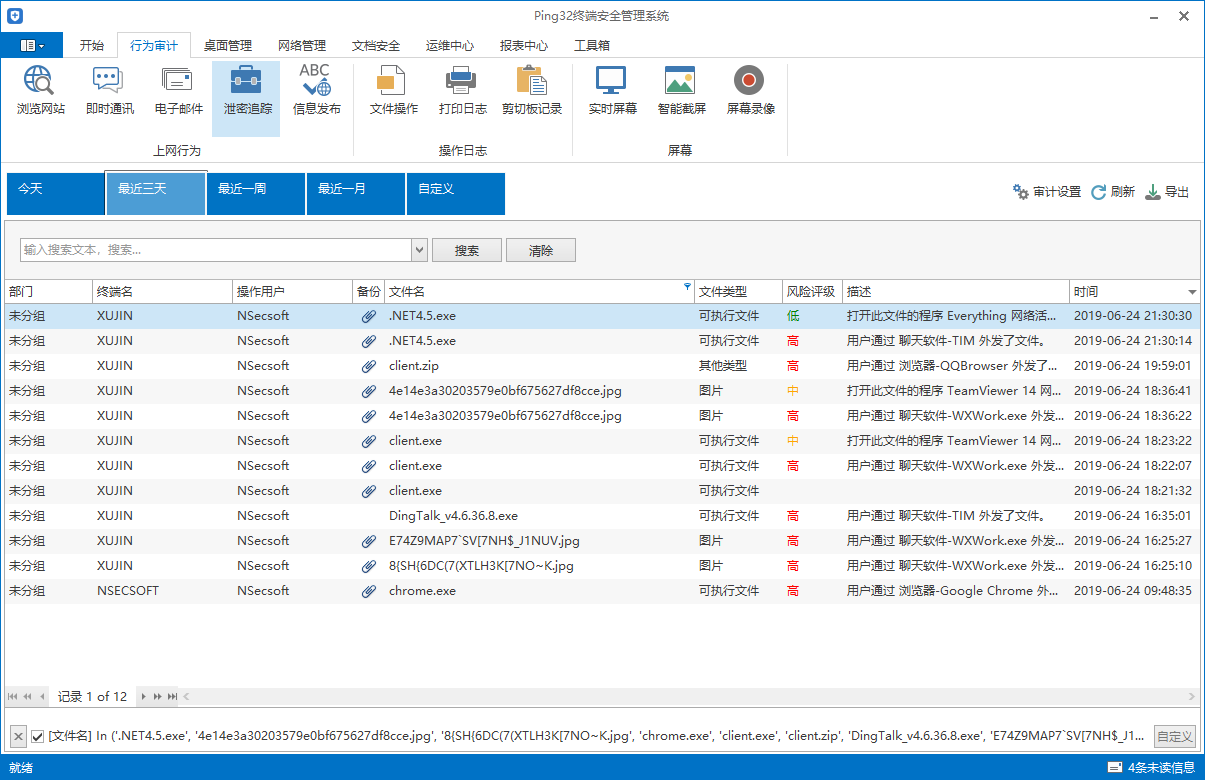Screen dimensions: 1205x780
Task: Expand the search text dropdown arrow
Action: [420, 250]
